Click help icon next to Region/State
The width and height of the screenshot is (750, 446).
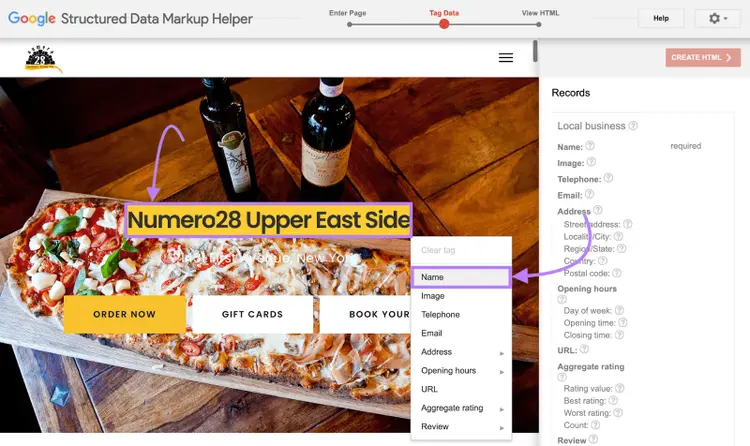click(x=621, y=248)
